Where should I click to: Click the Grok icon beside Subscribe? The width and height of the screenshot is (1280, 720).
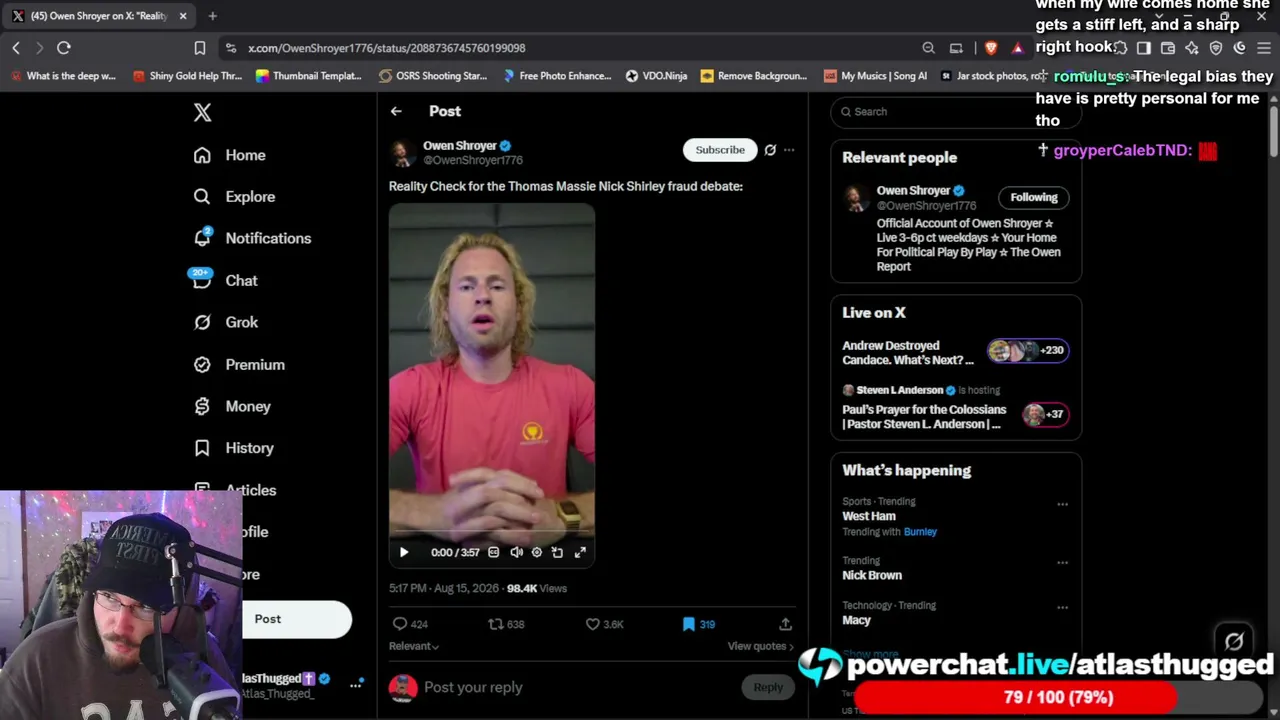(770, 150)
